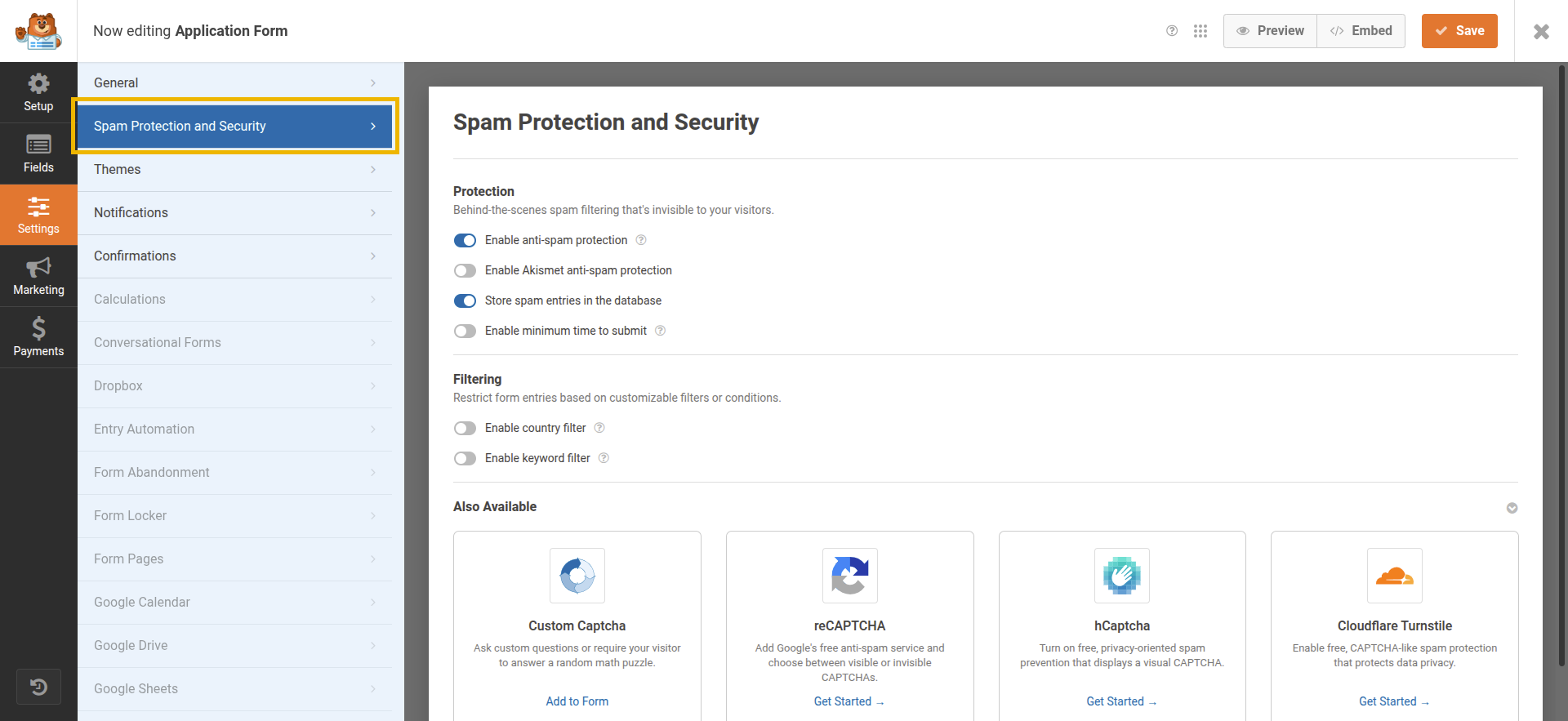Show help for keyword filter

(604, 458)
